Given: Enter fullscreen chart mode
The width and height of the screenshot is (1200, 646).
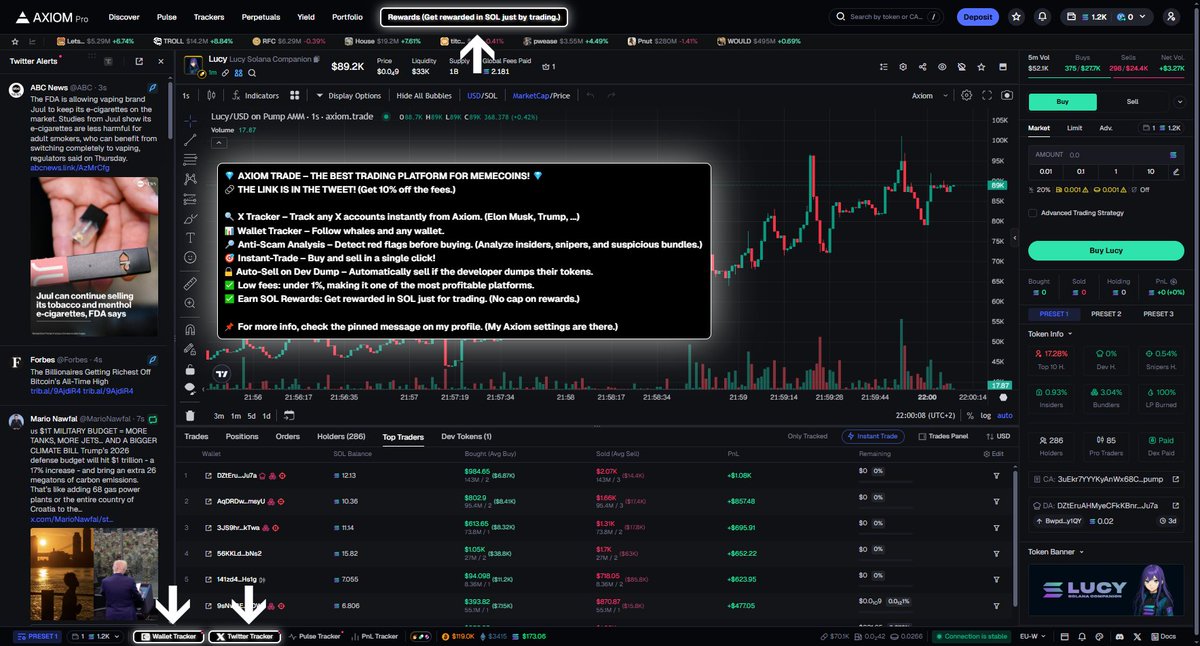Looking at the screenshot, I should pos(987,95).
